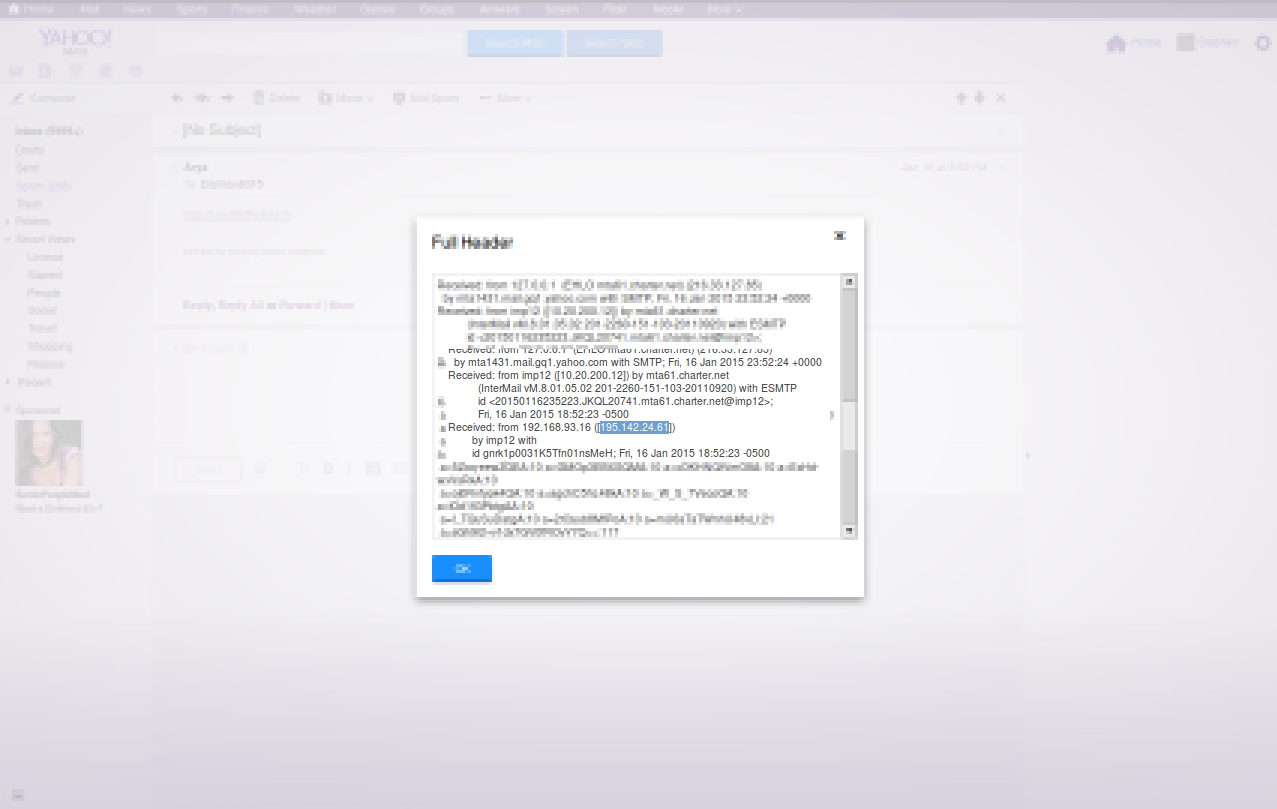The height and width of the screenshot is (809, 1277).
Task: Open Messenger smiley icon under the logo
Action: coord(136,71)
